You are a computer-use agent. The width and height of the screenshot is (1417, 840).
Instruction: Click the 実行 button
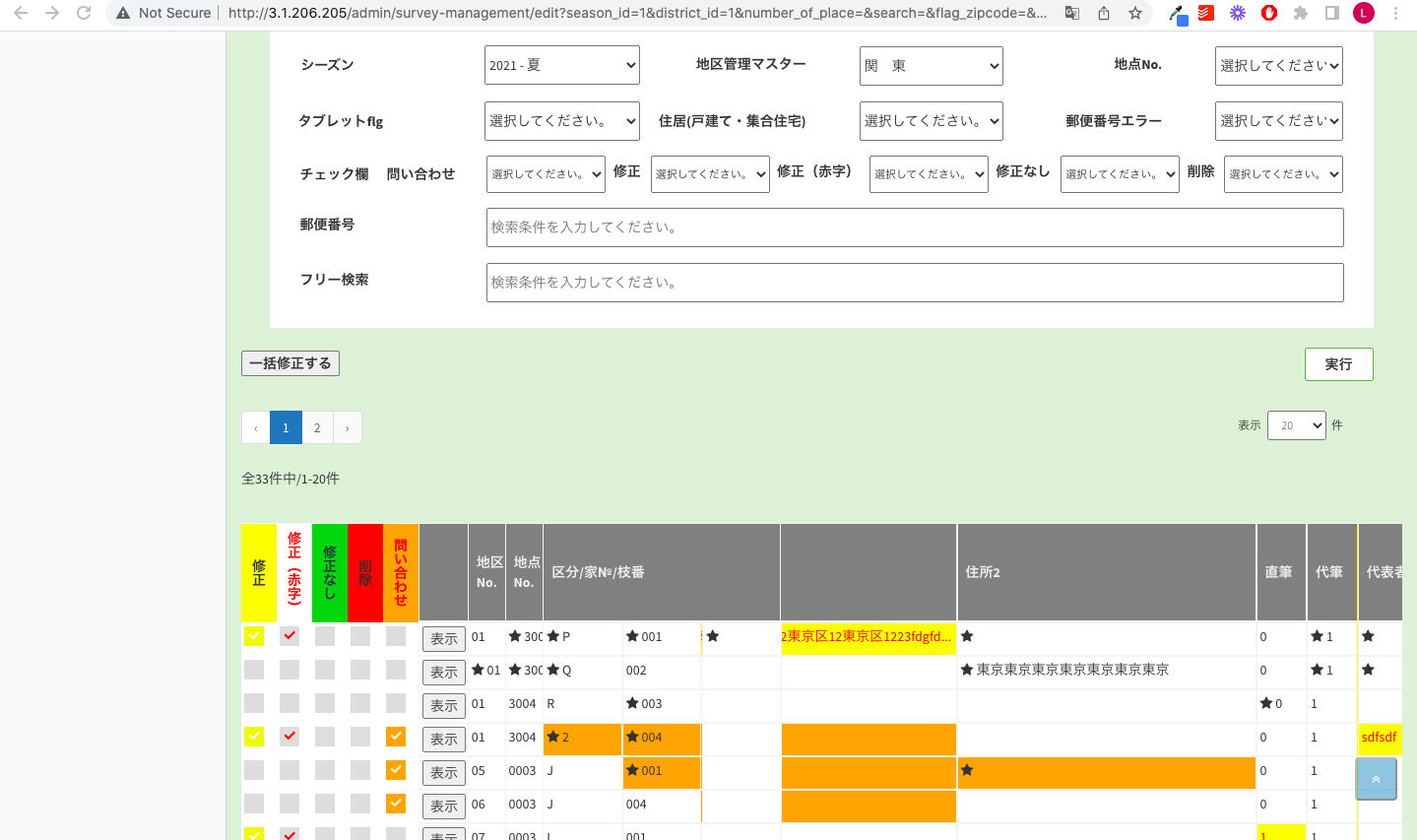[1339, 364]
